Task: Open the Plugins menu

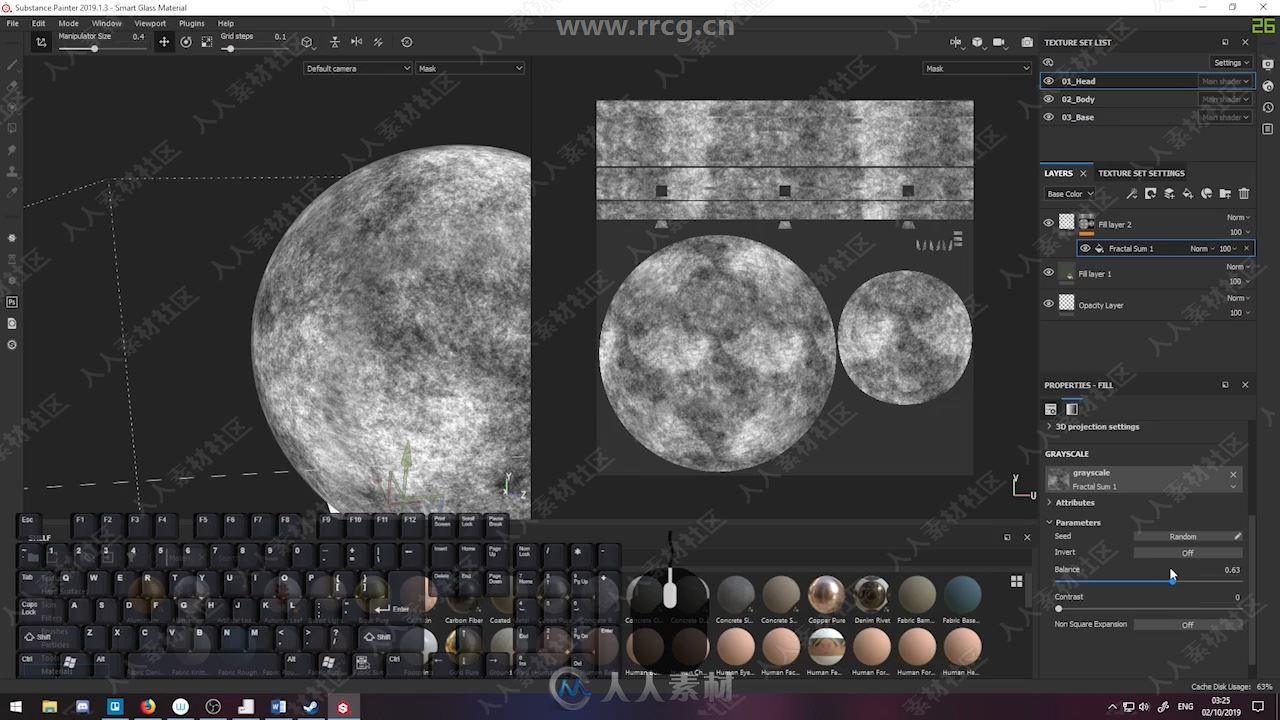Action: click(192, 23)
